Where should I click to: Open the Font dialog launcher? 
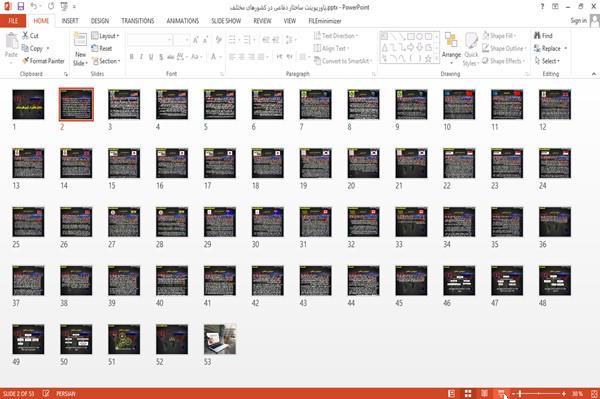coord(221,74)
